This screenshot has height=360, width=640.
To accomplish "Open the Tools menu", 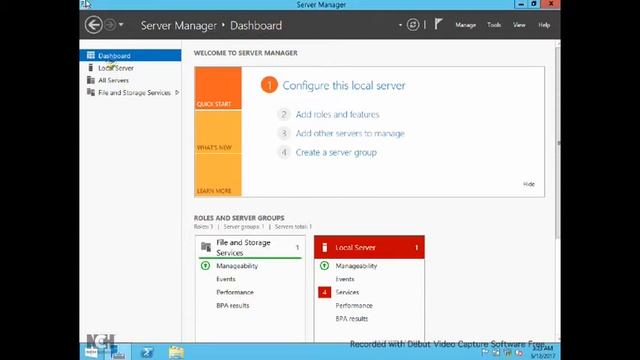I will click(x=494, y=25).
